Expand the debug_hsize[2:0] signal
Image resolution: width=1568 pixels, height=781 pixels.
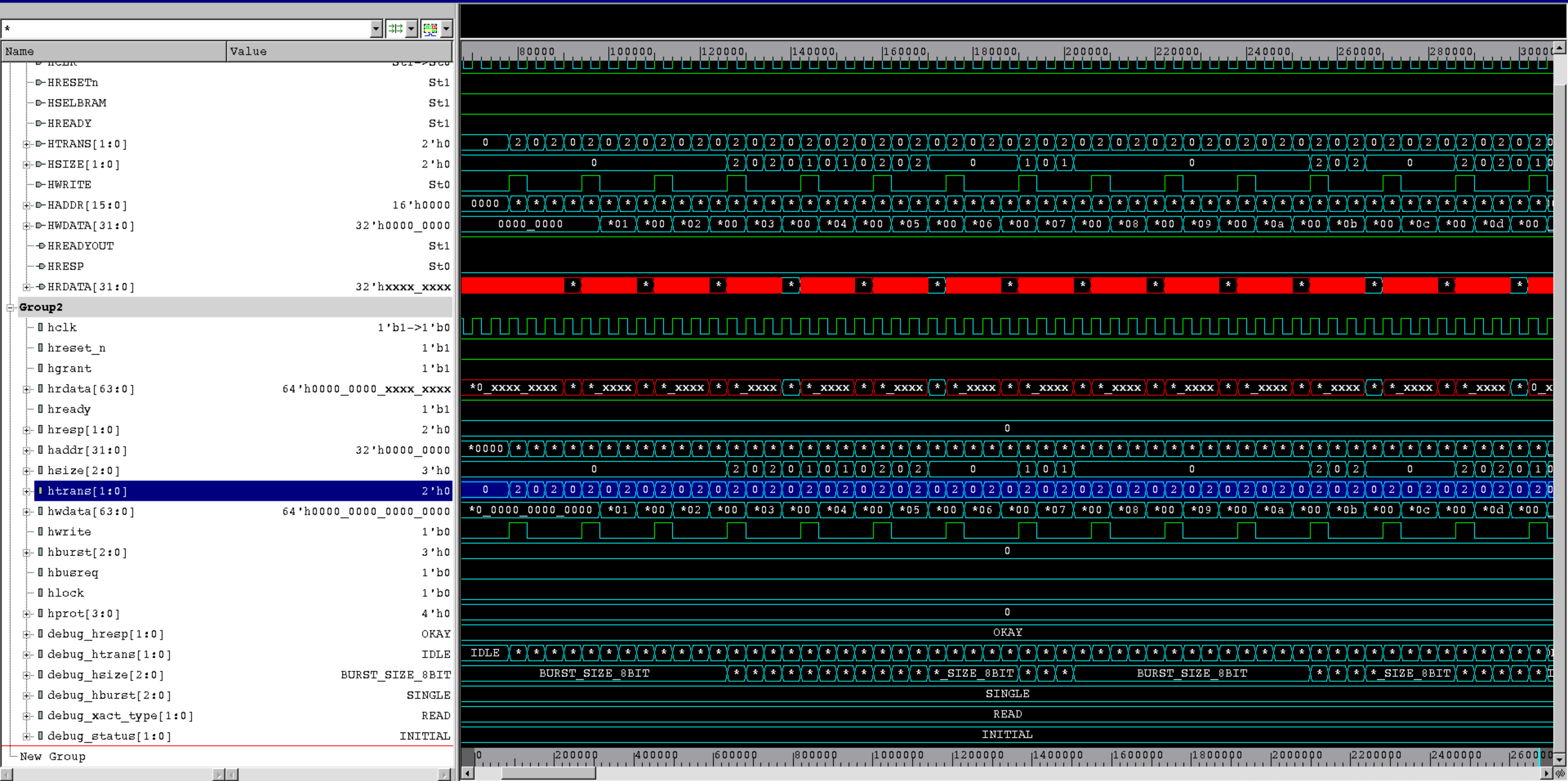26,675
